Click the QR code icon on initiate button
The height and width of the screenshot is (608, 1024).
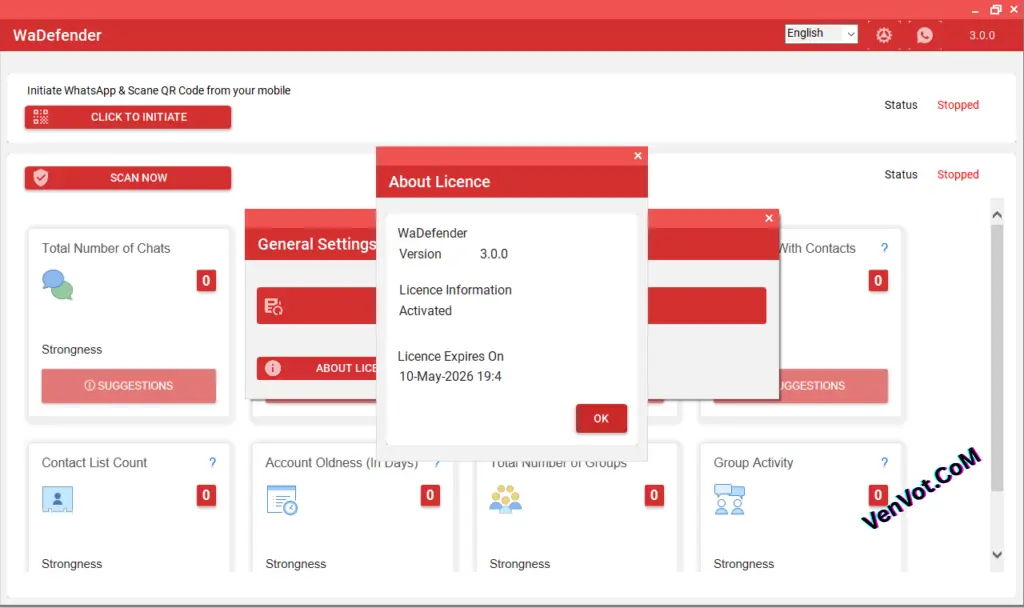pos(40,117)
